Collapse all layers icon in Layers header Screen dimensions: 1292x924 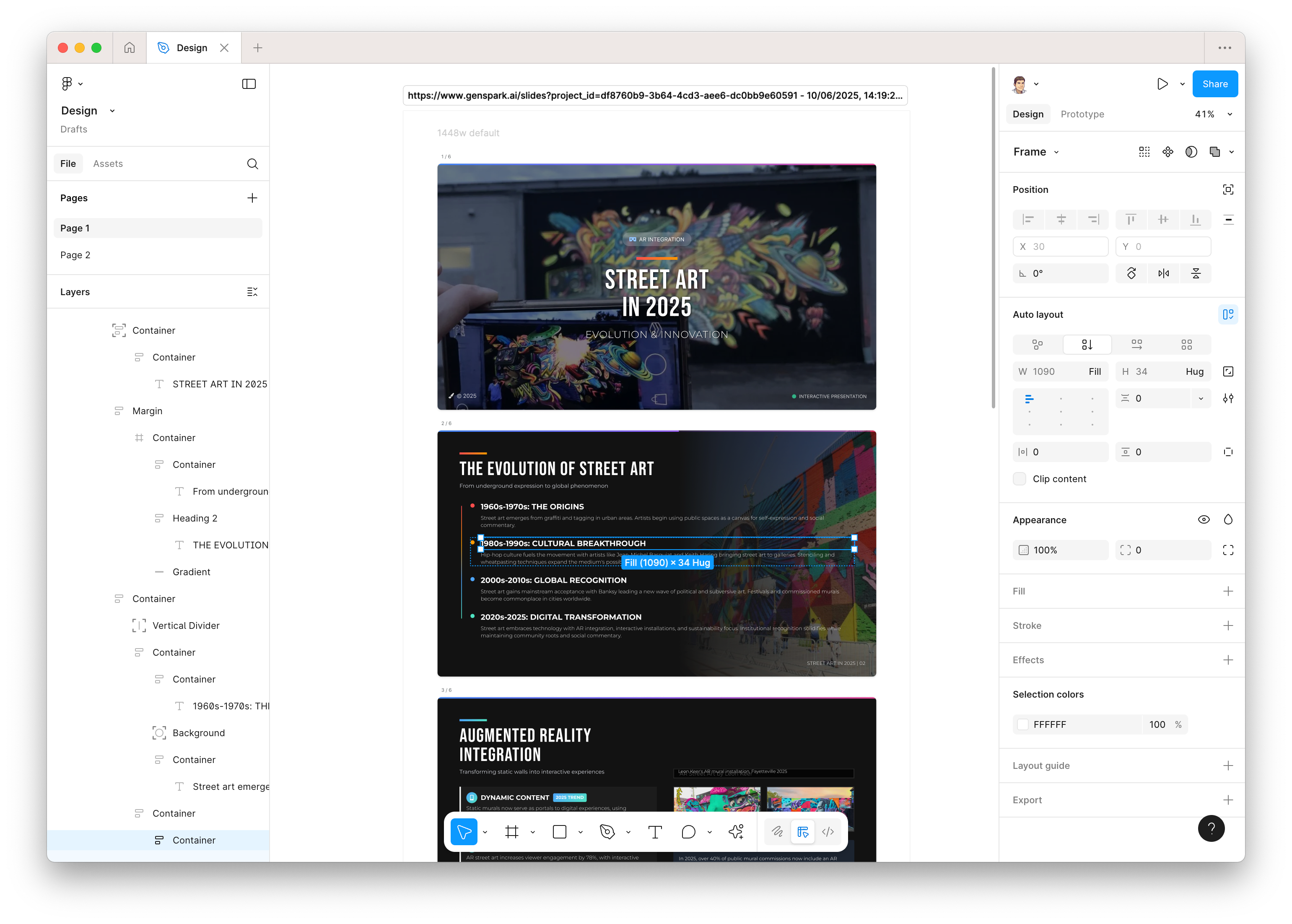tap(253, 292)
